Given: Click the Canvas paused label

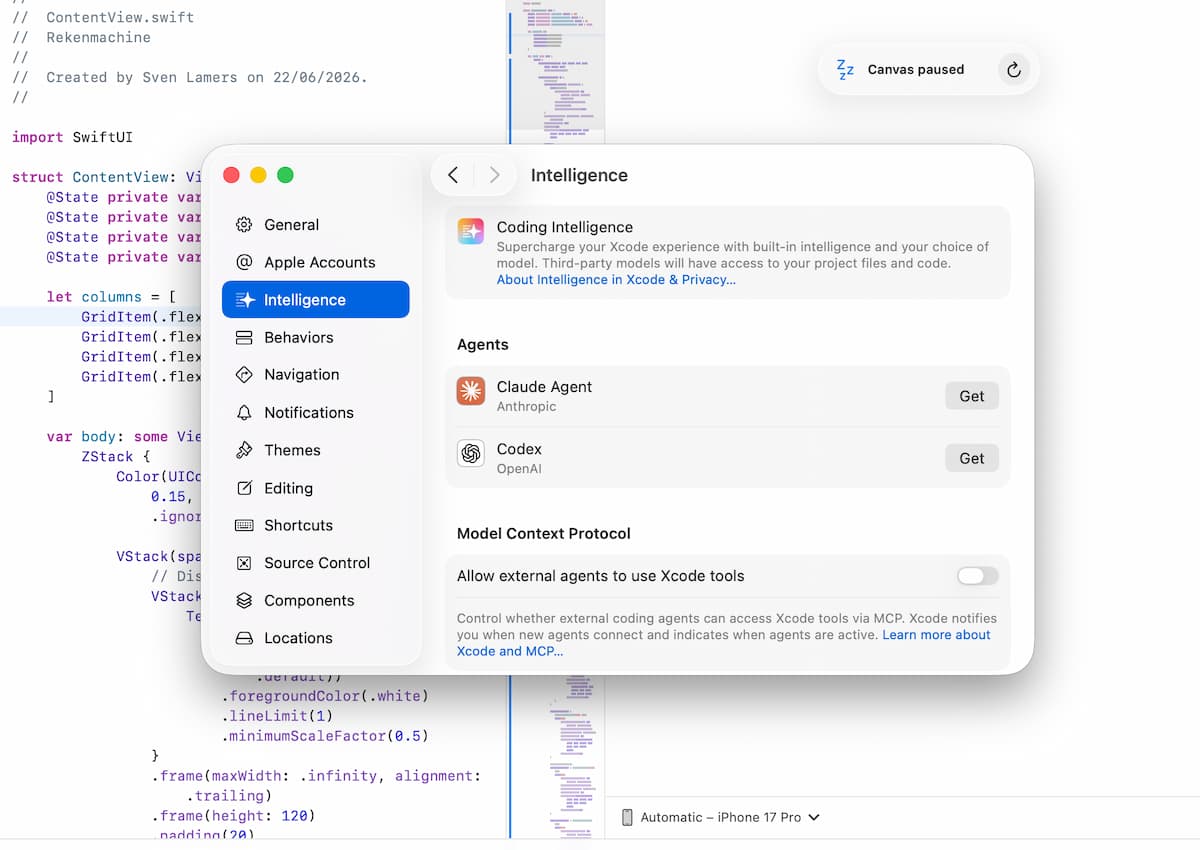Looking at the screenshot, I should 916,69.
